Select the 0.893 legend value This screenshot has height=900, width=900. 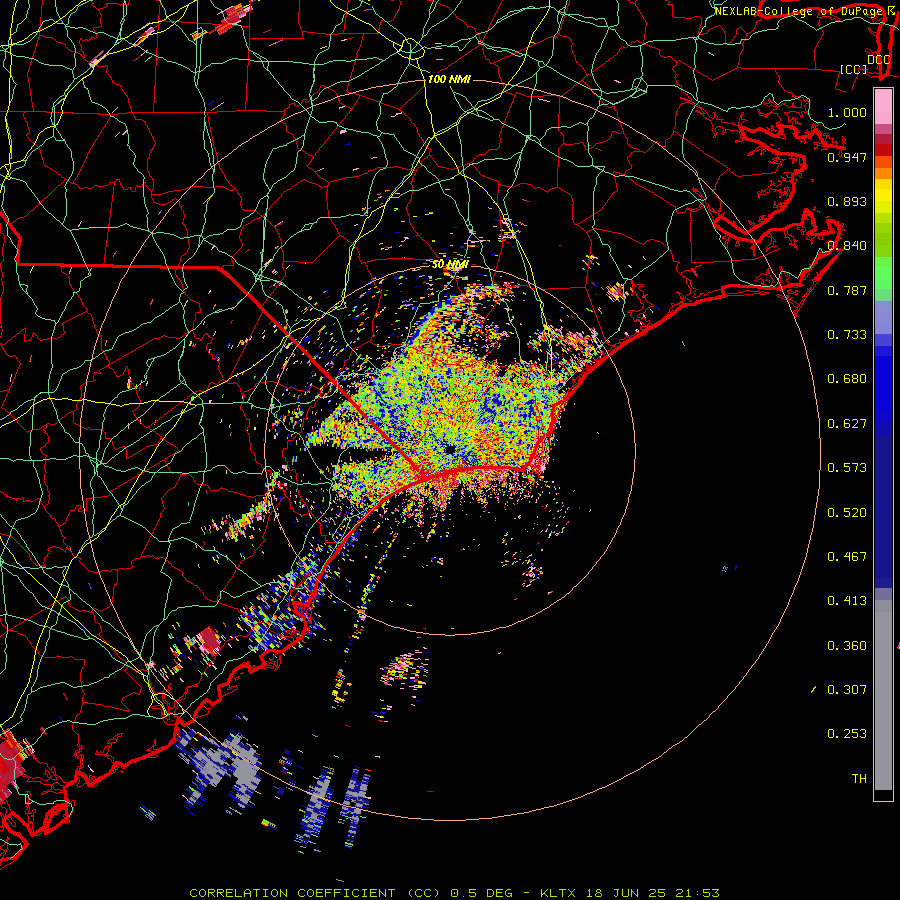point(847,201)
